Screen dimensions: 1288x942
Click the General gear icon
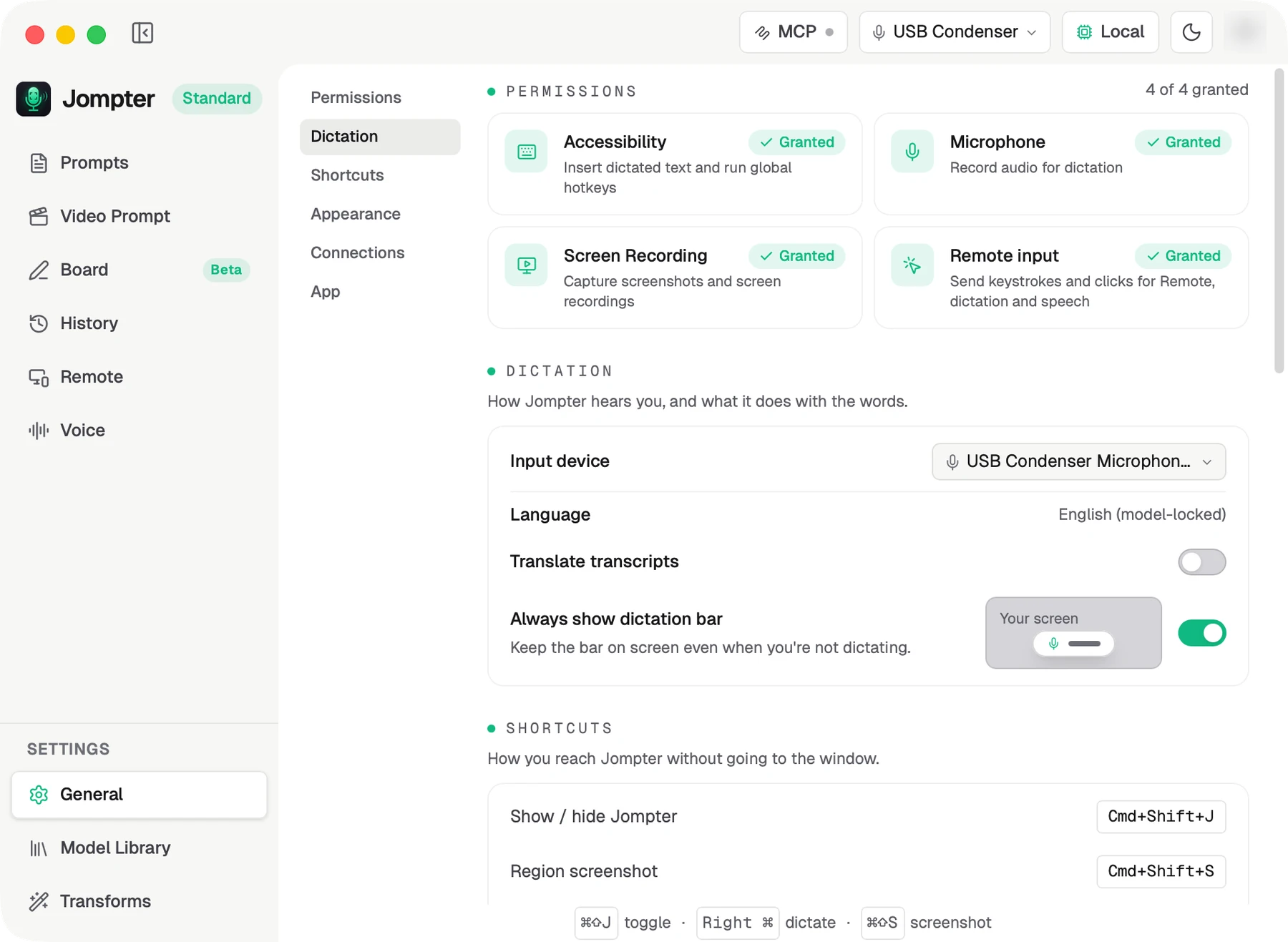(x=39, y=795)
